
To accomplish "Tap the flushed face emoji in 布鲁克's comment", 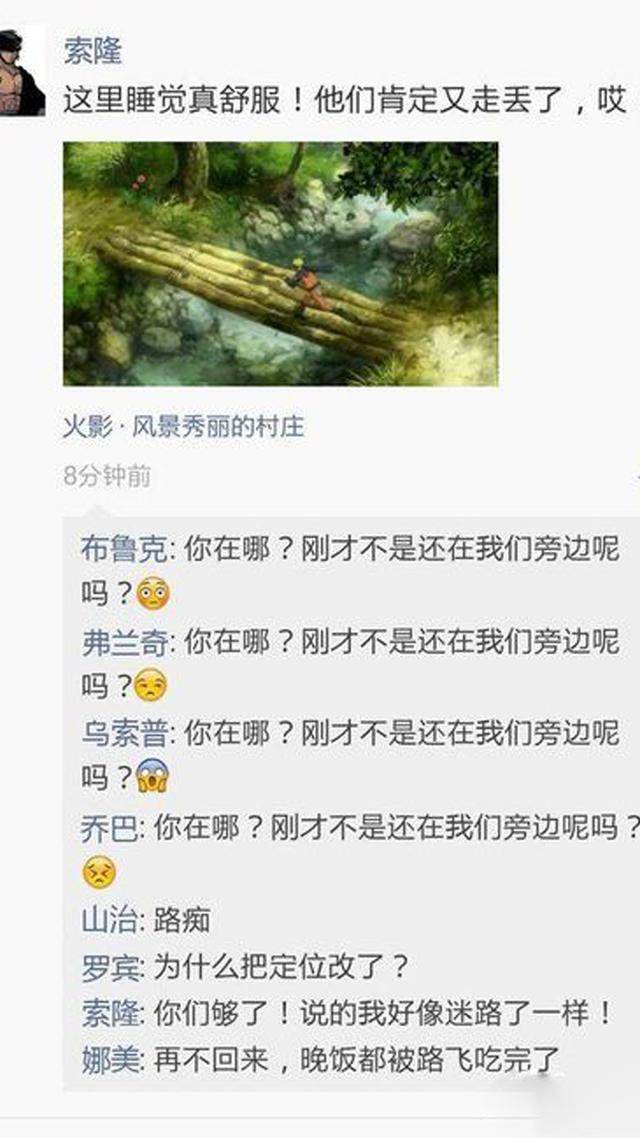I will 152,594.
